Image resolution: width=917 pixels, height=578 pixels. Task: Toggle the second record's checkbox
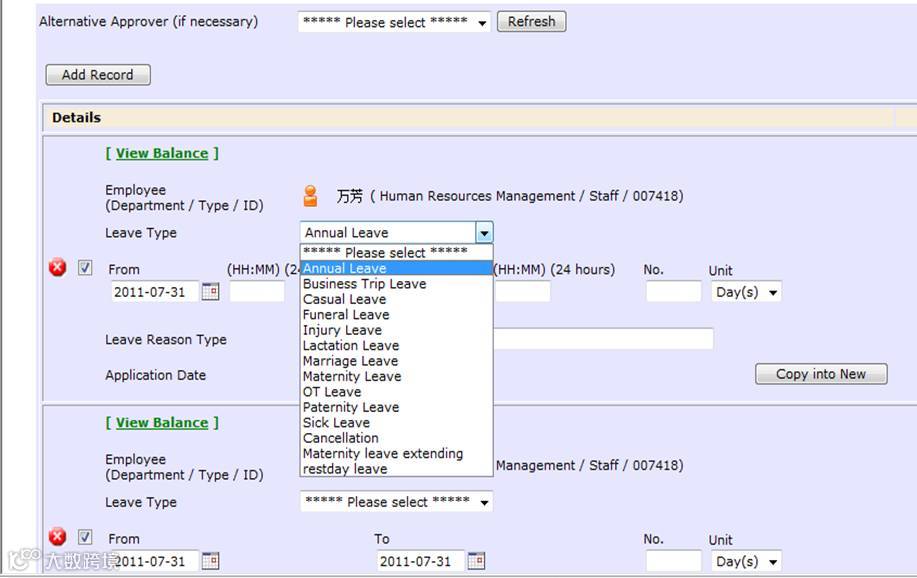pyautogui.click(x=85, y=537)
